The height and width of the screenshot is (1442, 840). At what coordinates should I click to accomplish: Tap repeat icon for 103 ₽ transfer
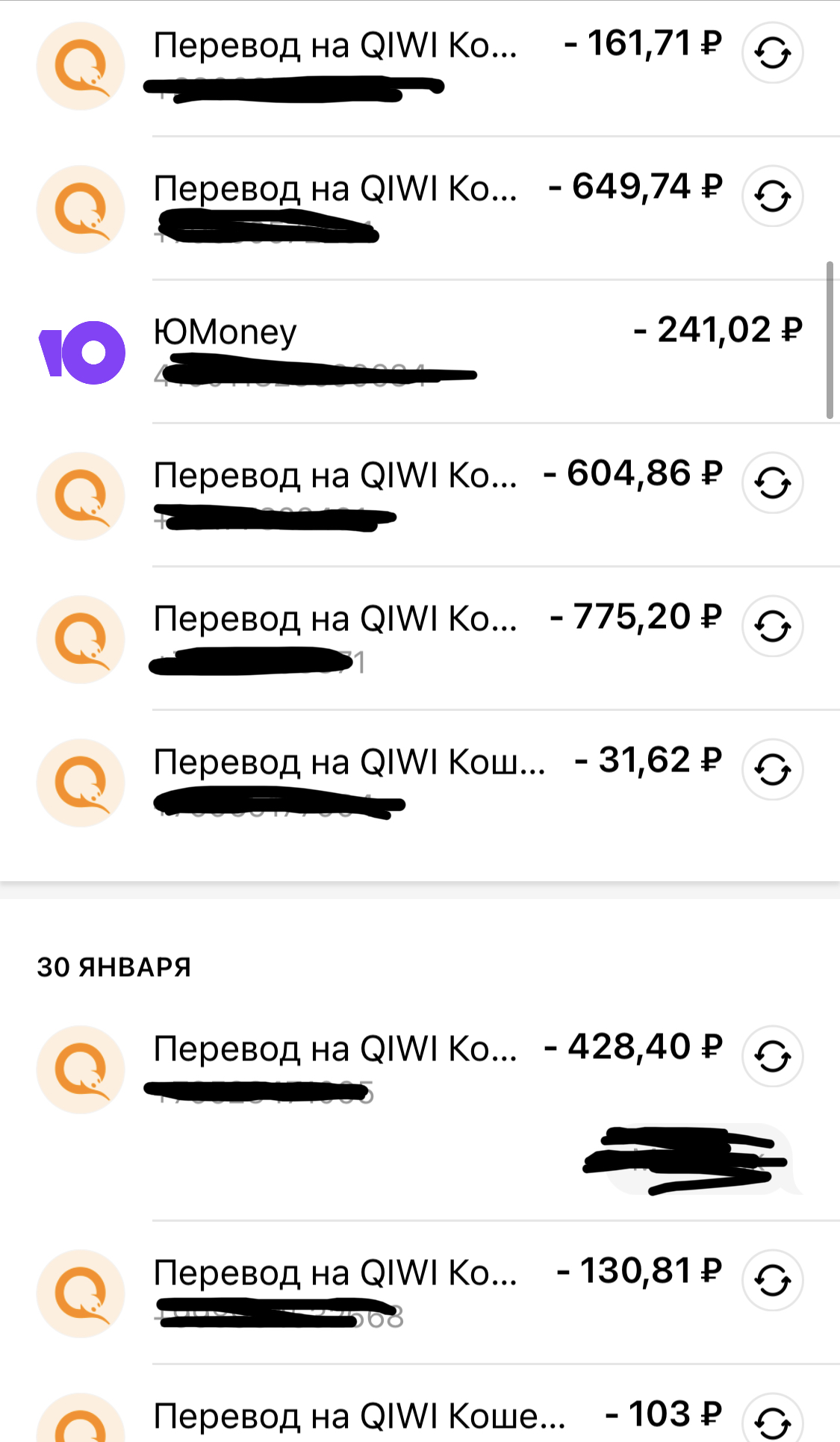(x=772, y=1419)
